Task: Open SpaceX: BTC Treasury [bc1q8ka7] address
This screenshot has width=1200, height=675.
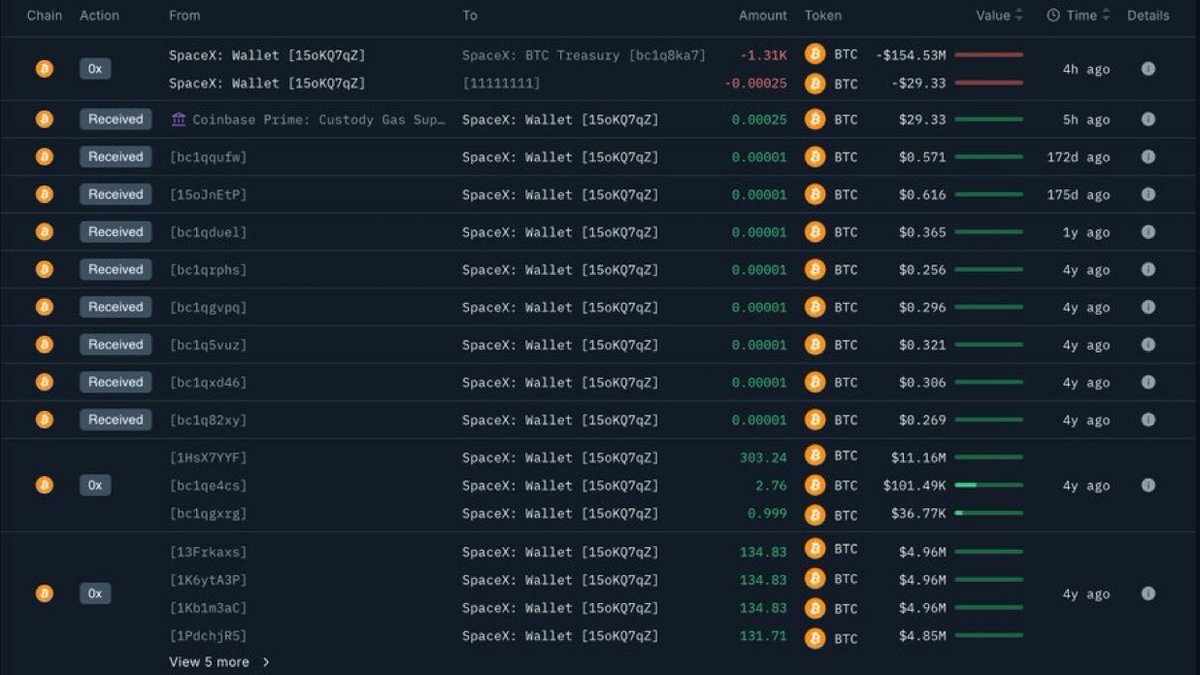Action: tap(584, 55)
